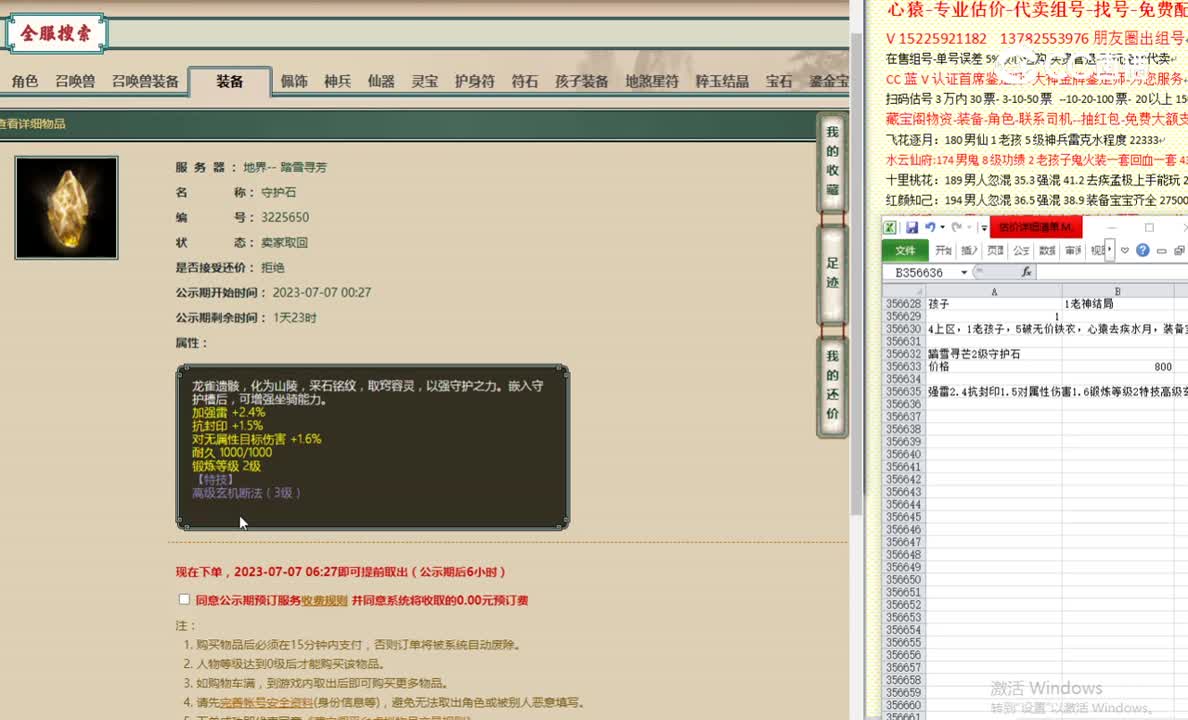Switch to the 公式 Formulas ribbon tab
Viewport: 1188px width, 720px height.
pos(1021,250)
